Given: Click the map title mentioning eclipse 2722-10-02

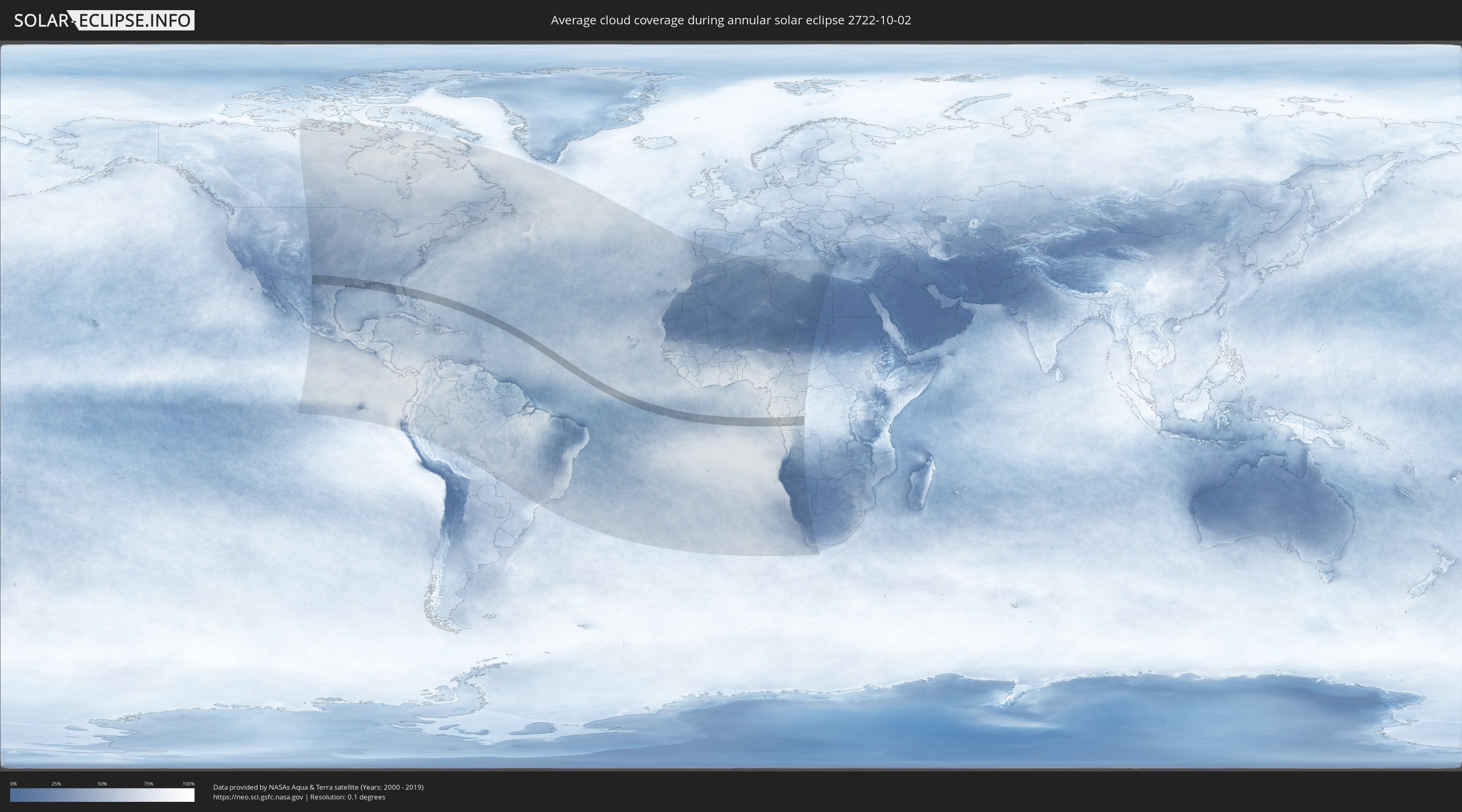Looking at the screenshot, I should tap(731, 20).
